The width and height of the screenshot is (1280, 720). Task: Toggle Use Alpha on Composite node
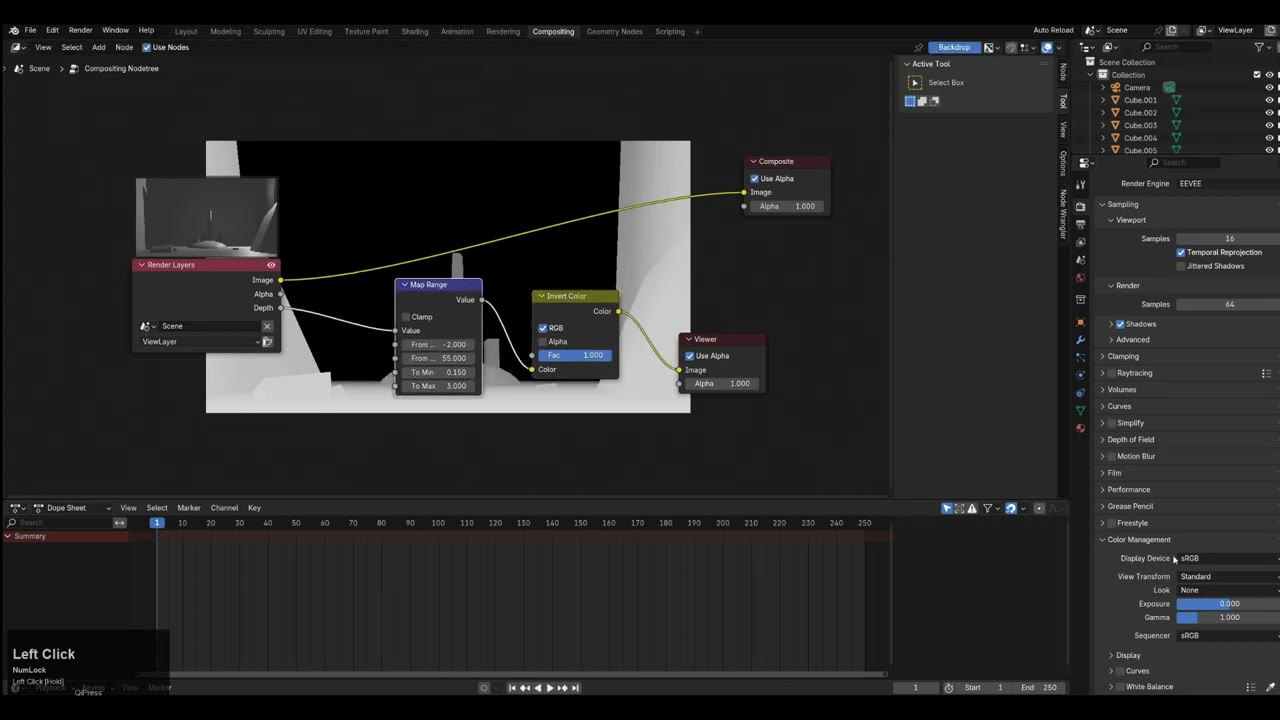(x=755, y=179)
